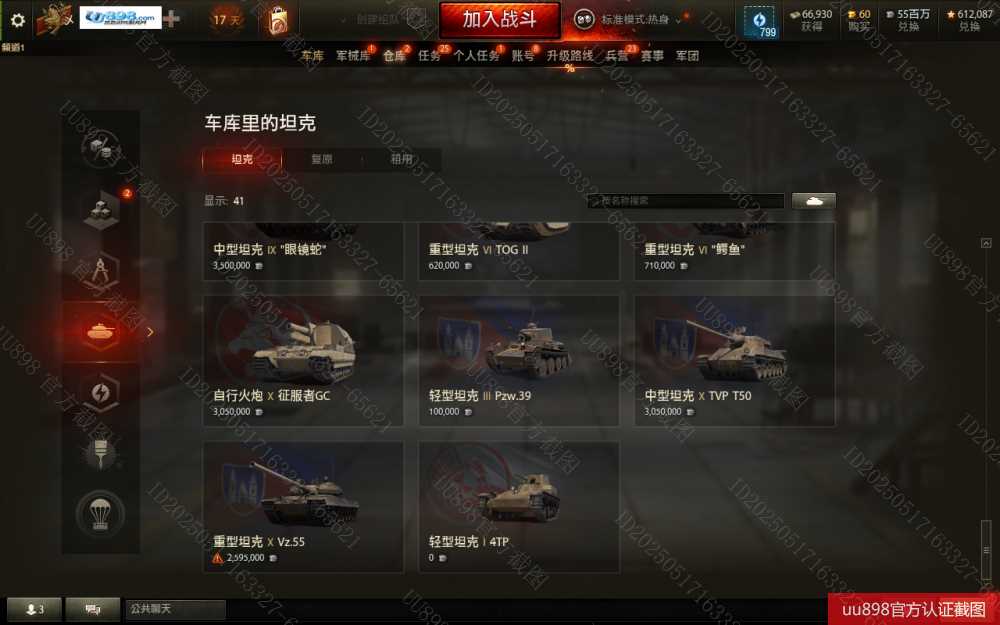Open the lightning bolt hexagon sidebar icon
Viewport: 1000px width, 625px height.
[100, 393]
